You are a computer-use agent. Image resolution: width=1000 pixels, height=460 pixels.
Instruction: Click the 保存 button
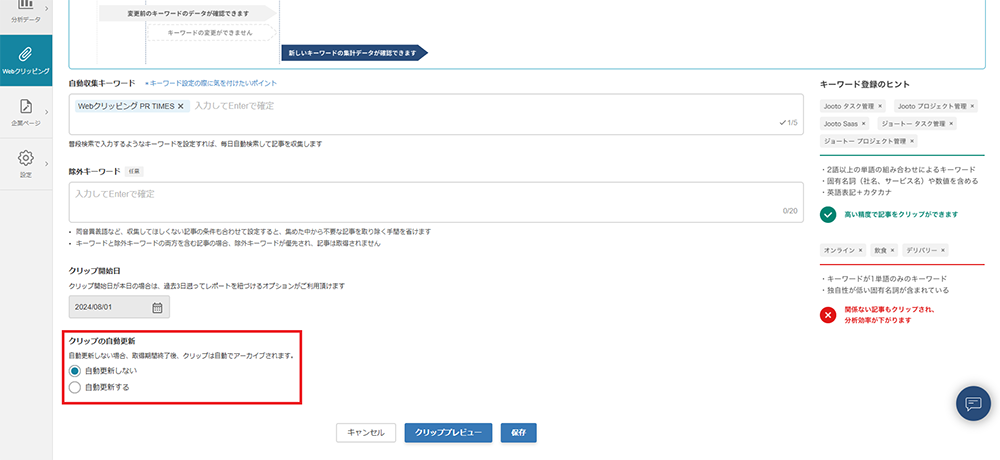(518, 433)
